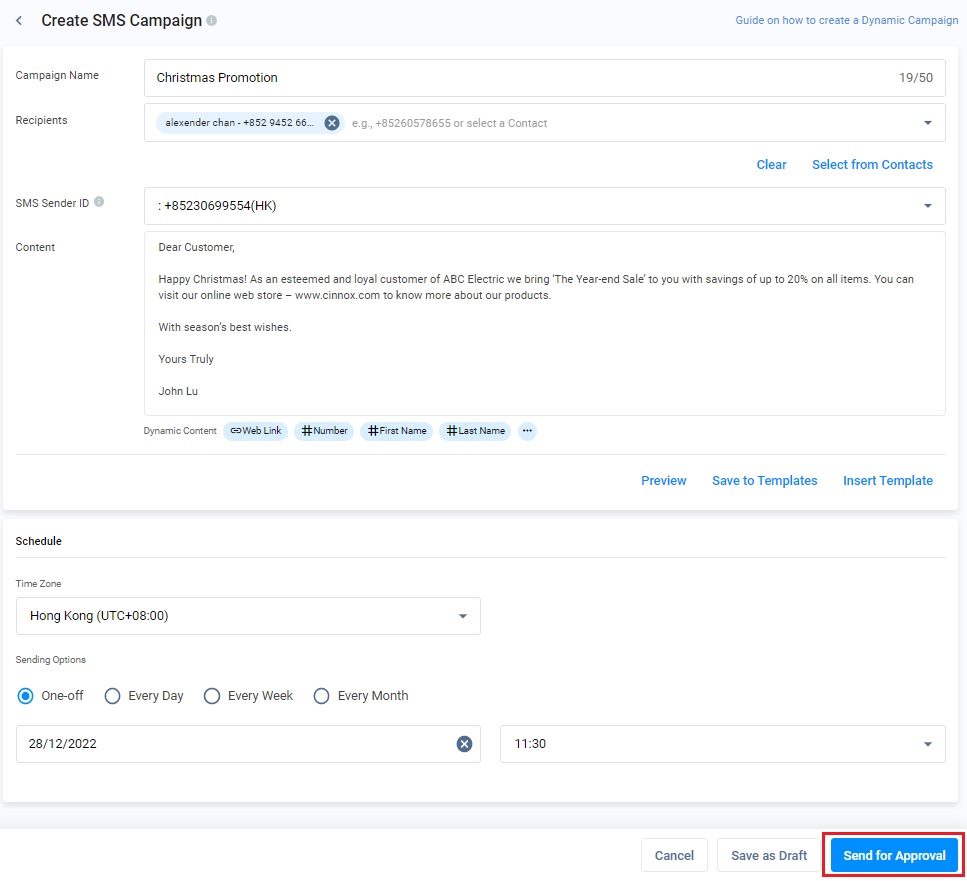
Task: Click into the Content message text area
Action: 545,324
